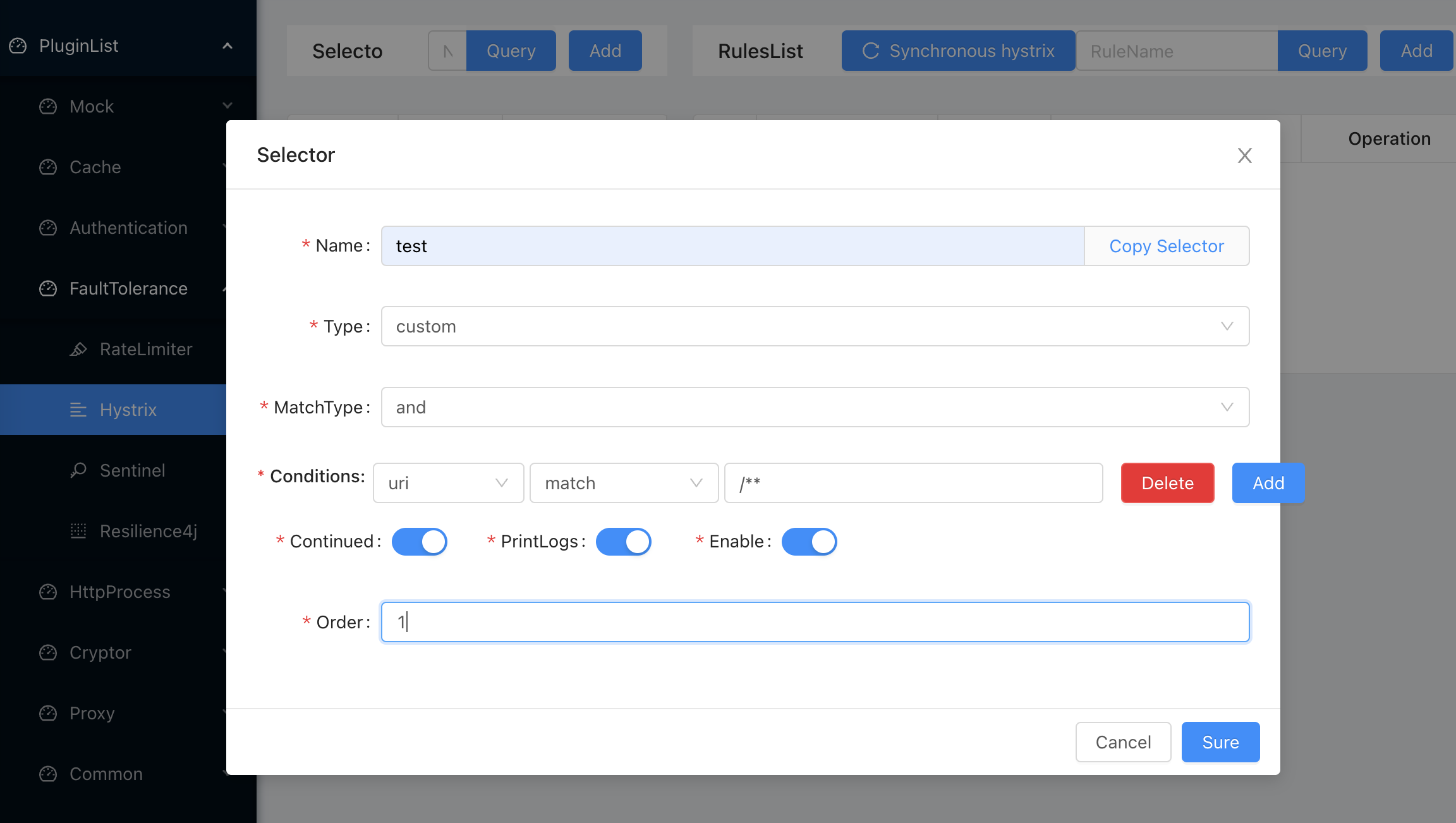
Task: Confirm the selector with Sure button
Action: point(1220,742)
